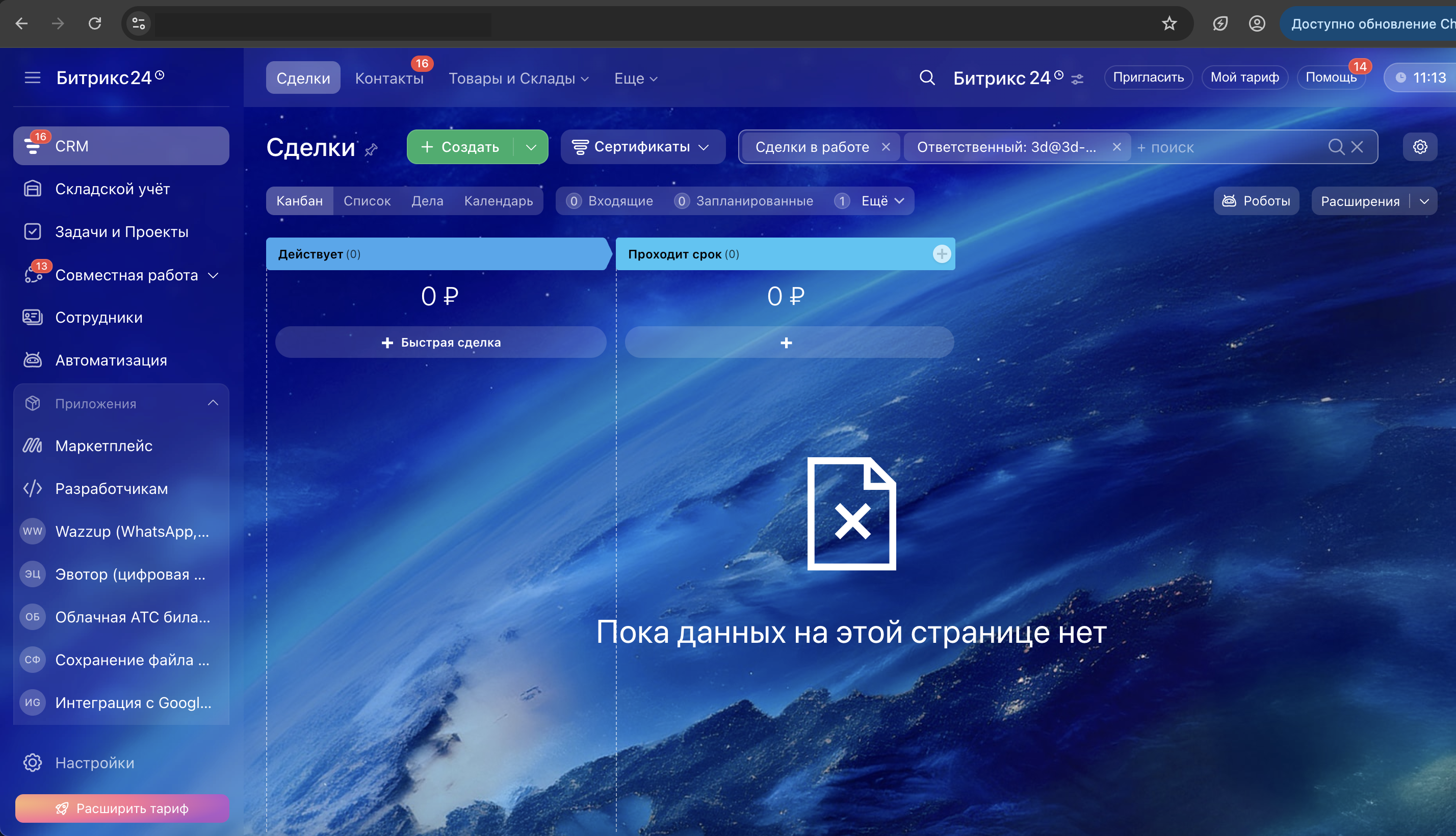Image resolution: width=1456 pixels, height=836 pixels.
Task: Open the Сохранение файла app entry
Action: click(x=121, y=660)
